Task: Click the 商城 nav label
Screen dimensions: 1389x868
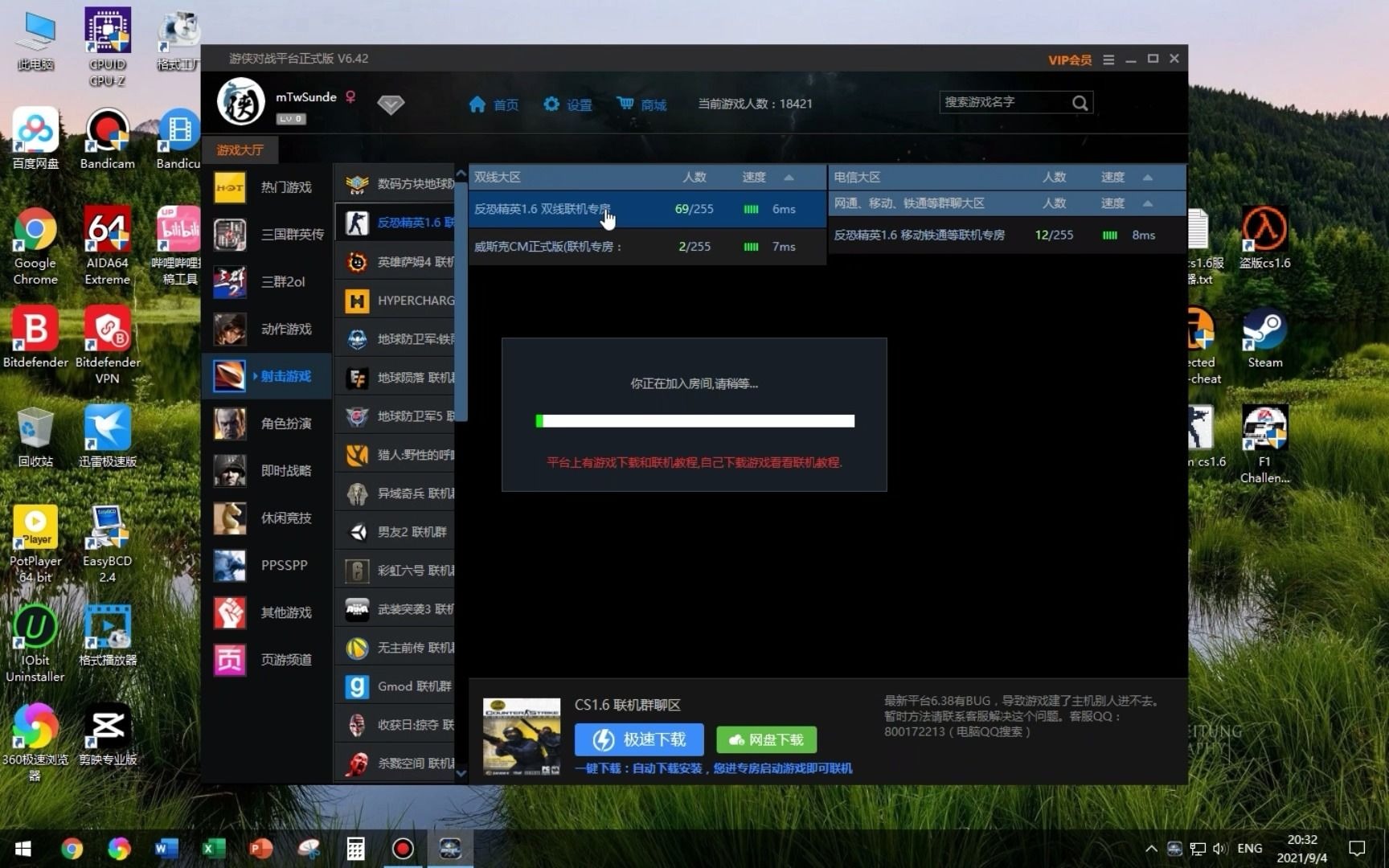Action: [x=654, y=105]
